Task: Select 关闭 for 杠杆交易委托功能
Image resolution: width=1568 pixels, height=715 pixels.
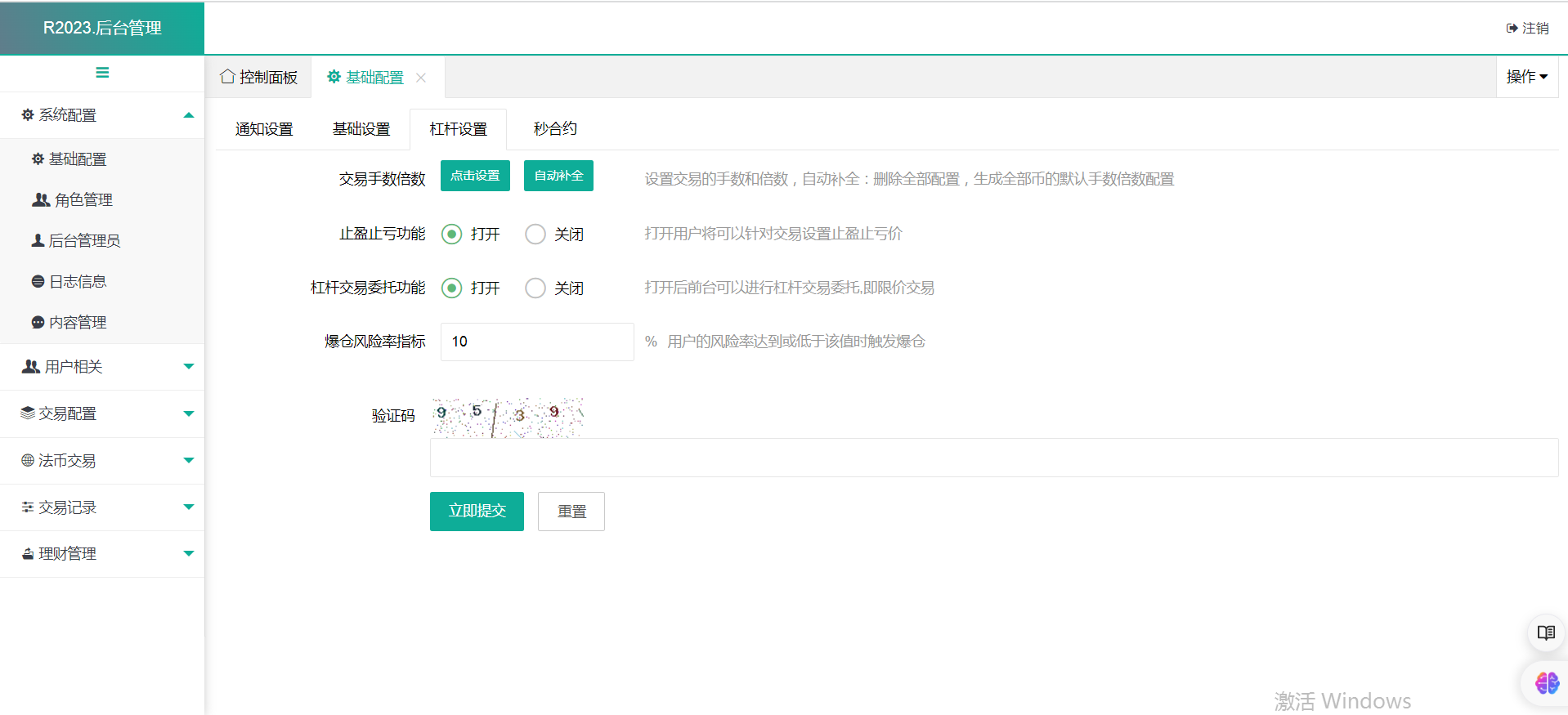Action: pyautogui.click(x=535, y=288)
